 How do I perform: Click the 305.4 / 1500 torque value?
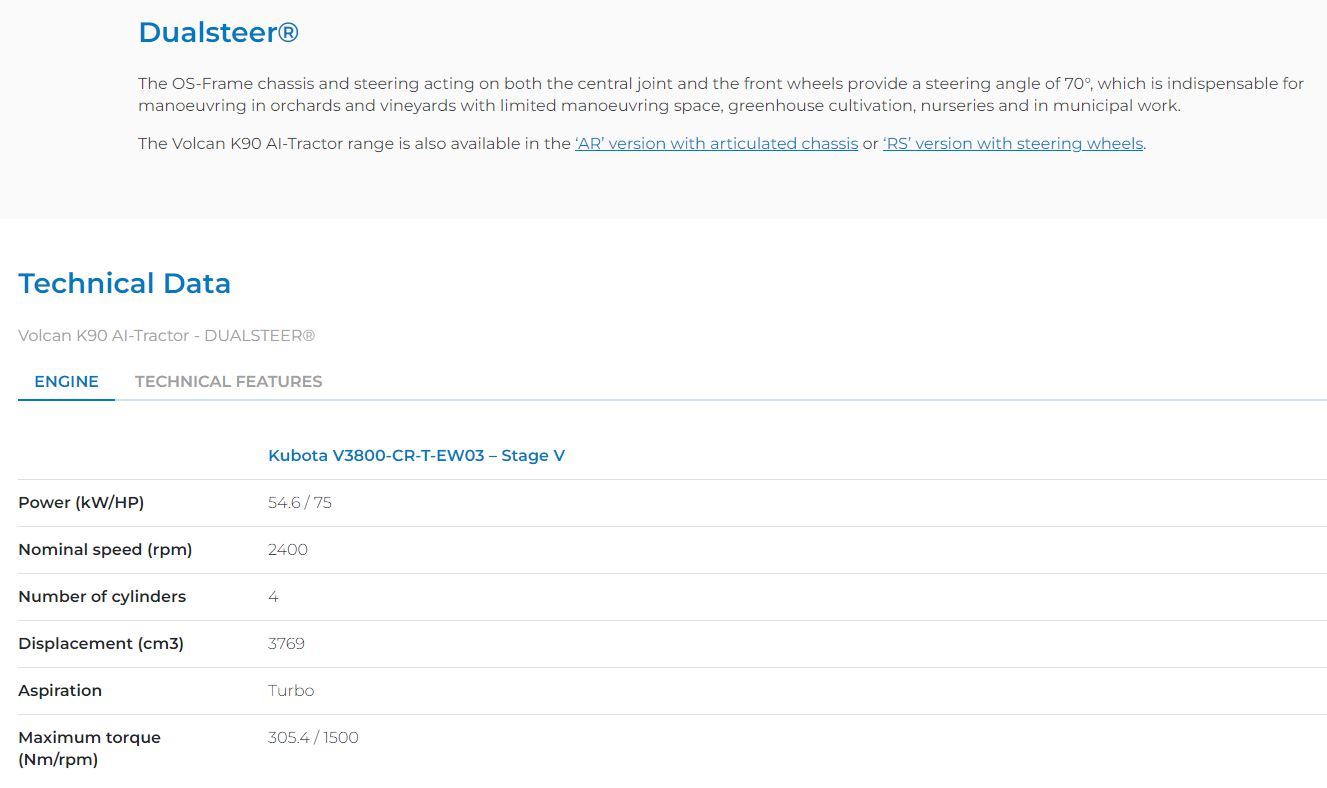[313, 738]
